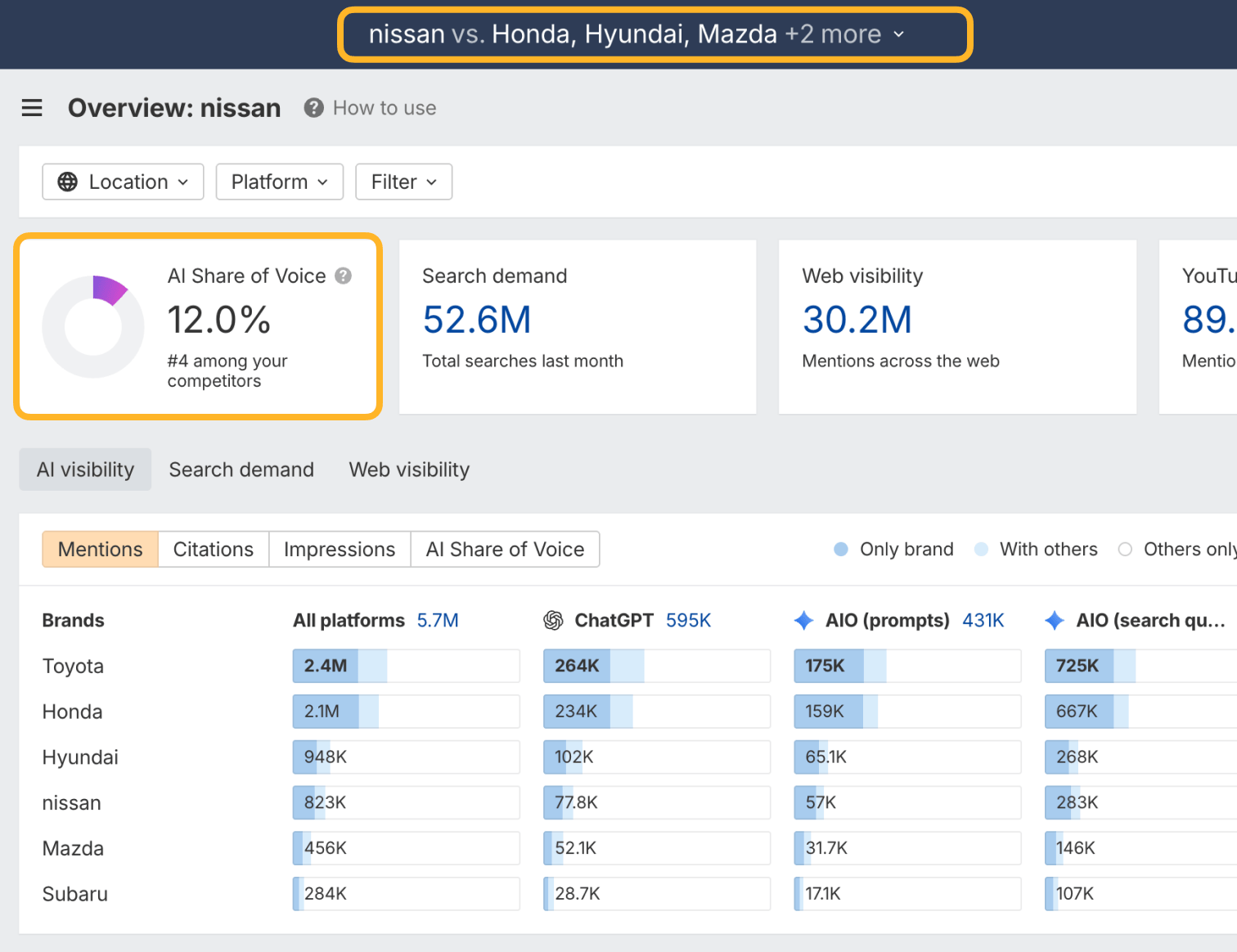Open the Platform dropdown
The height and width of the screenshot is (952, 1237).
click(280, 182)
